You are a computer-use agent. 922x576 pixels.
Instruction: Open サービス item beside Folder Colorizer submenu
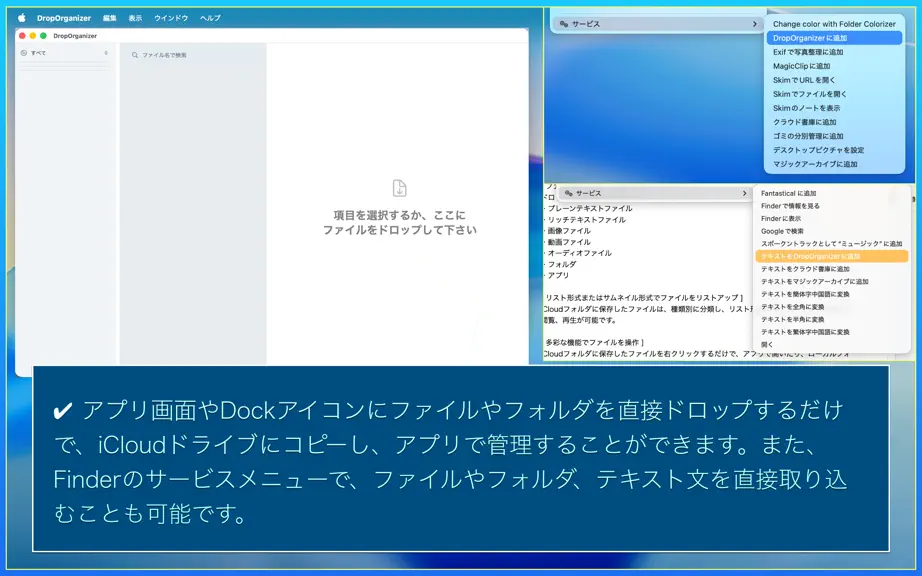pos(657,24)
